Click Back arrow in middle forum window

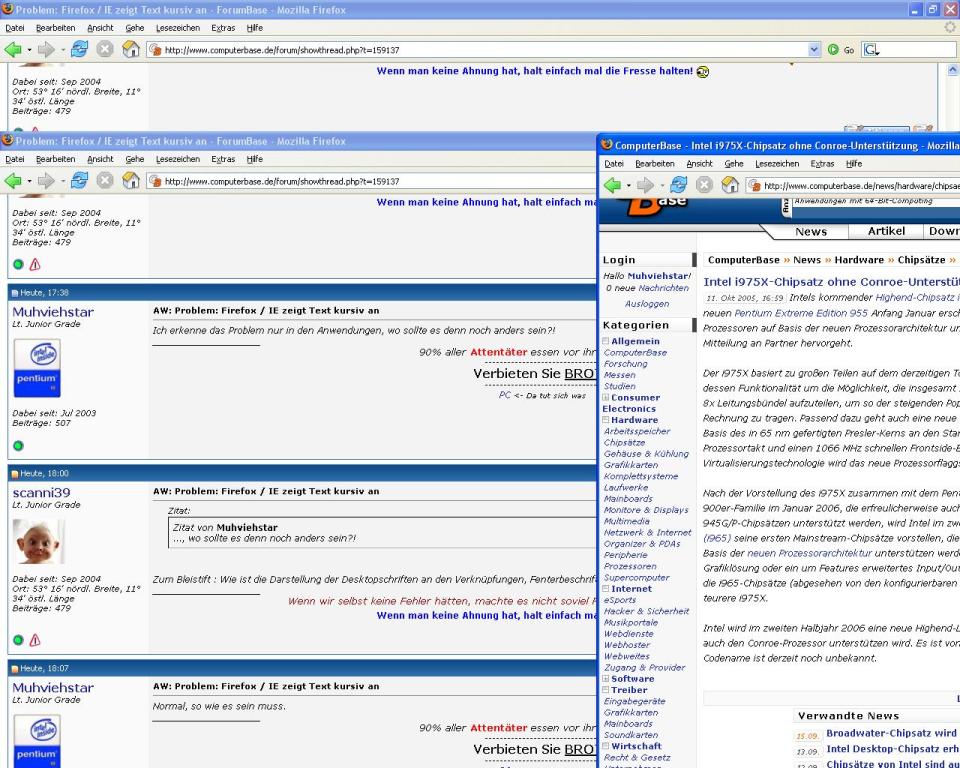(x=13, y=181)
